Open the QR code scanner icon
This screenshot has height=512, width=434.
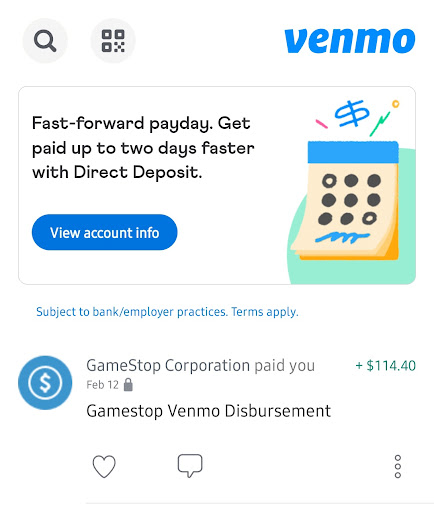tap(113, 41)
